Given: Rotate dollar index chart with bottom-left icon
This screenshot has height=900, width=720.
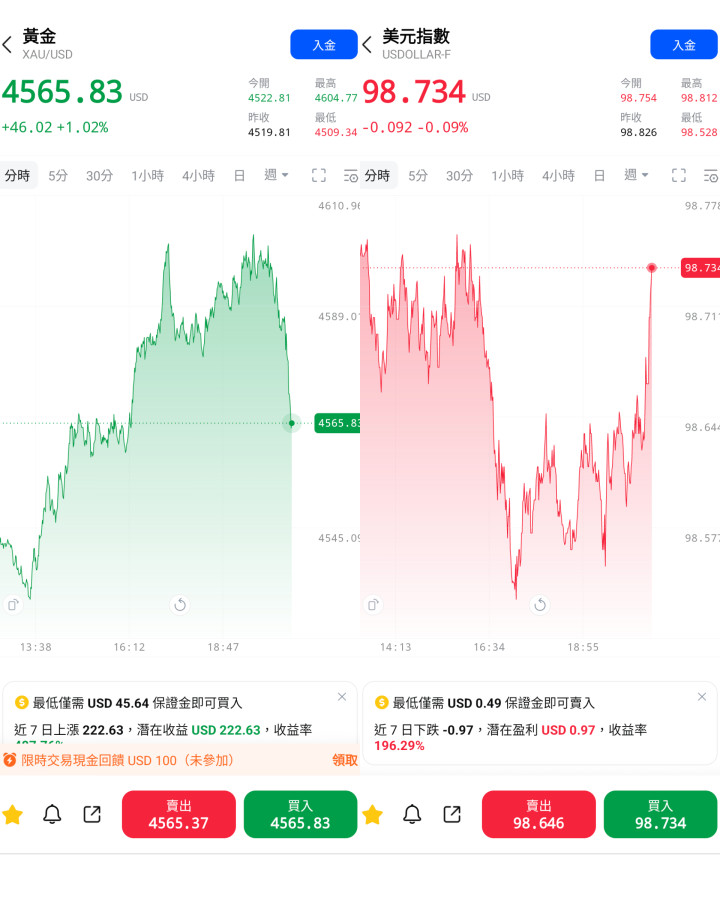Looking at the screenshot, I should [x=373, y=604].
